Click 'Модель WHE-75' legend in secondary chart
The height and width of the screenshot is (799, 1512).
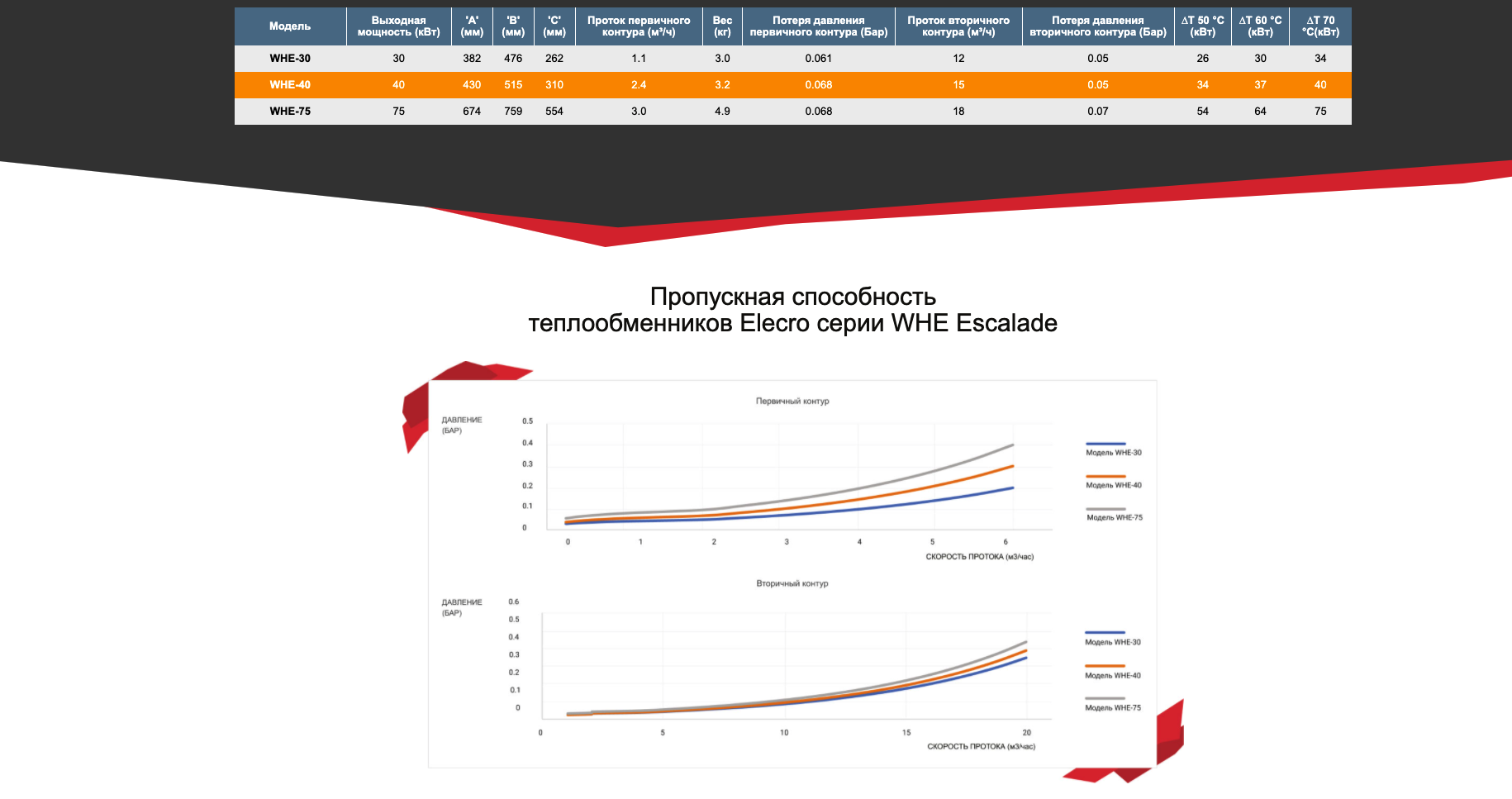[1112, 703]
